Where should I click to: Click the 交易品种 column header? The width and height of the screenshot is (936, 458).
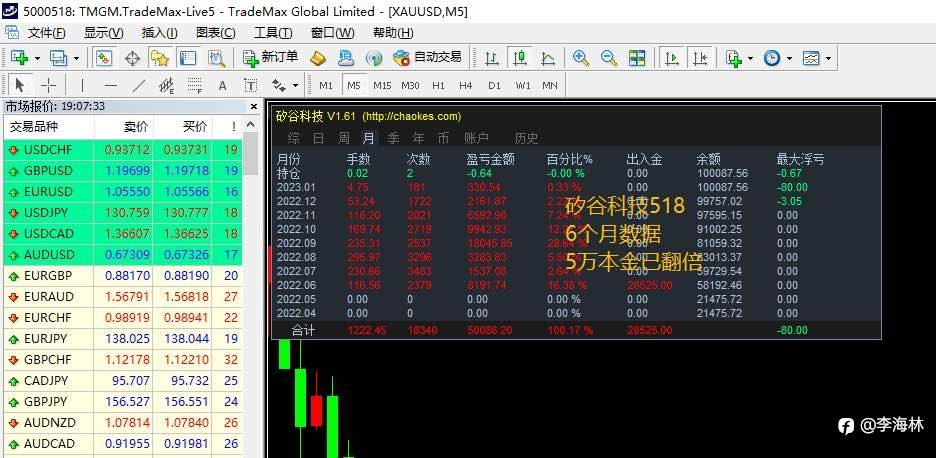point(34,127)
